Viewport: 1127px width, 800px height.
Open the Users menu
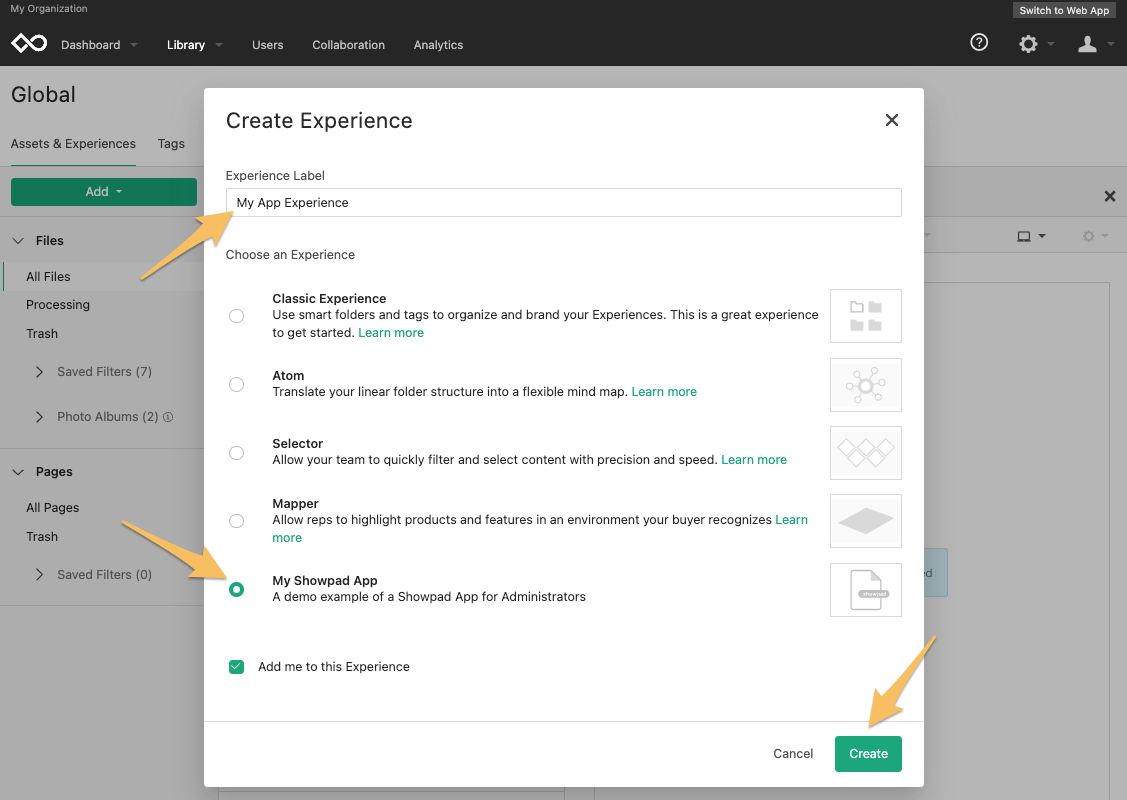267,45
